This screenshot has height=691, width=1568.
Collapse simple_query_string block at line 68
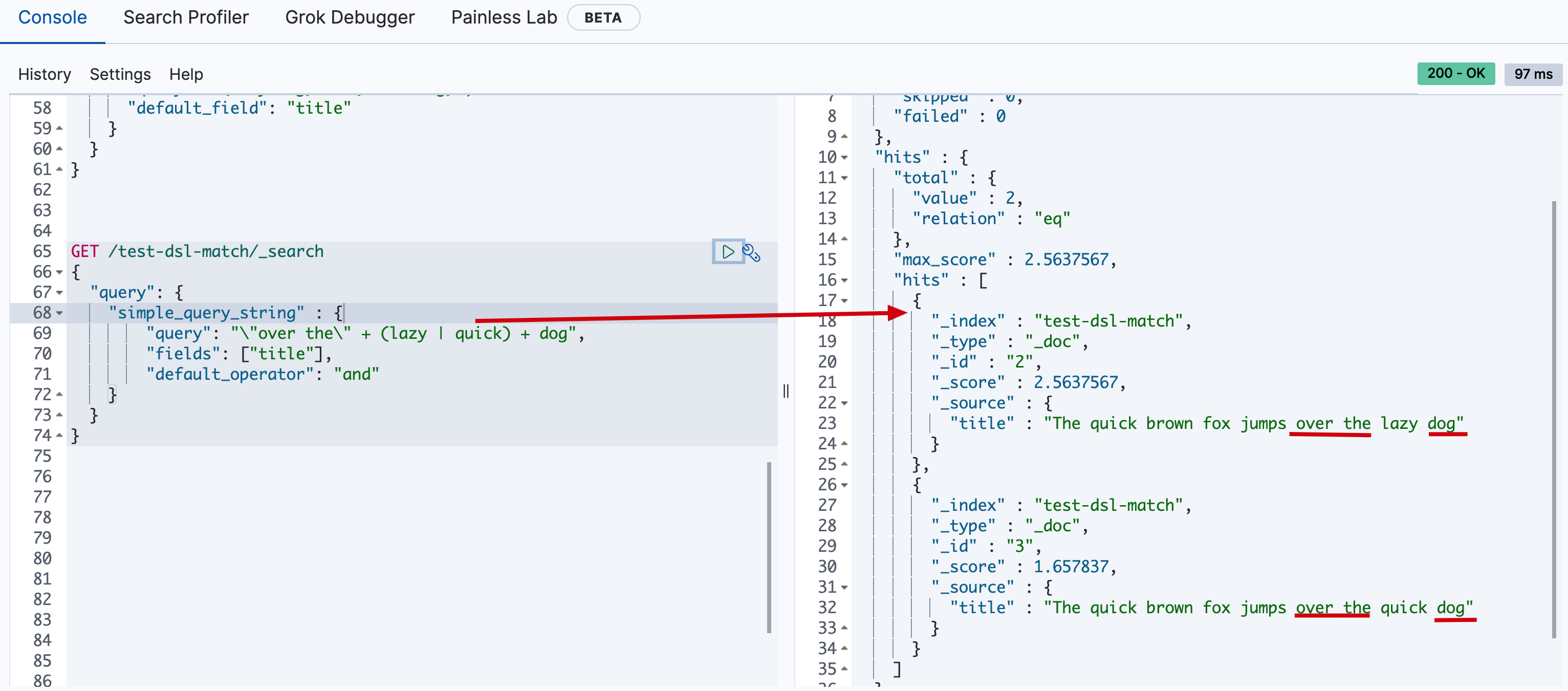(59, 313)
